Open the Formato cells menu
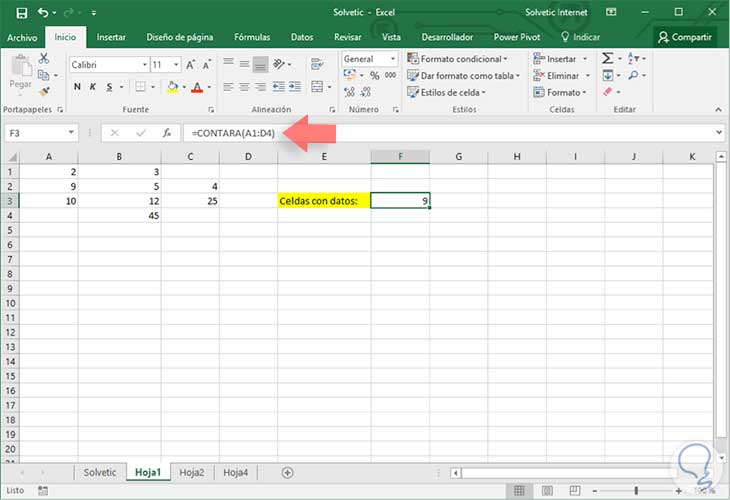Image resolution: width=730 pixels, height=500 pixels. point(560,92)
